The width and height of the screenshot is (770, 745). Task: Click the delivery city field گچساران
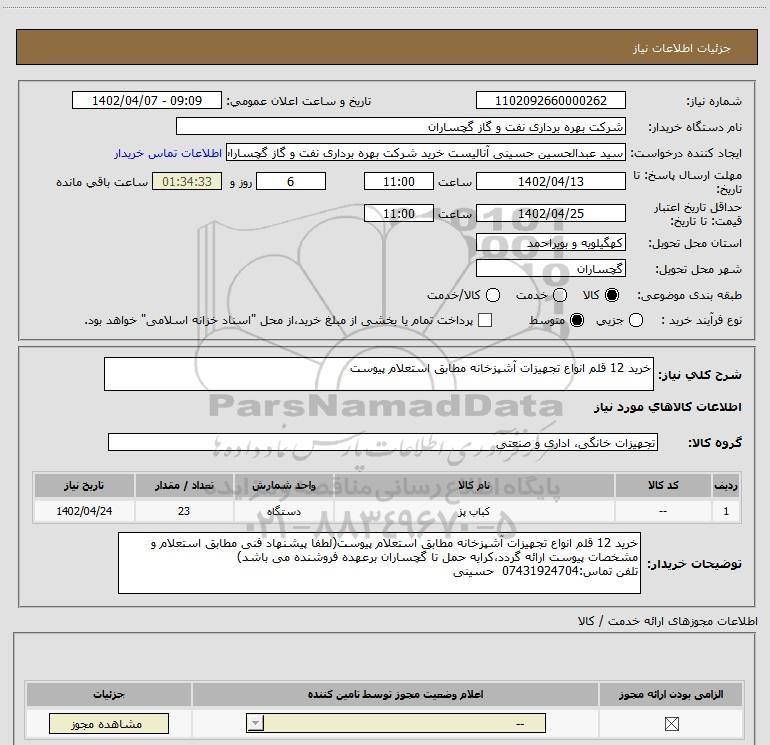tap(550, 269)
